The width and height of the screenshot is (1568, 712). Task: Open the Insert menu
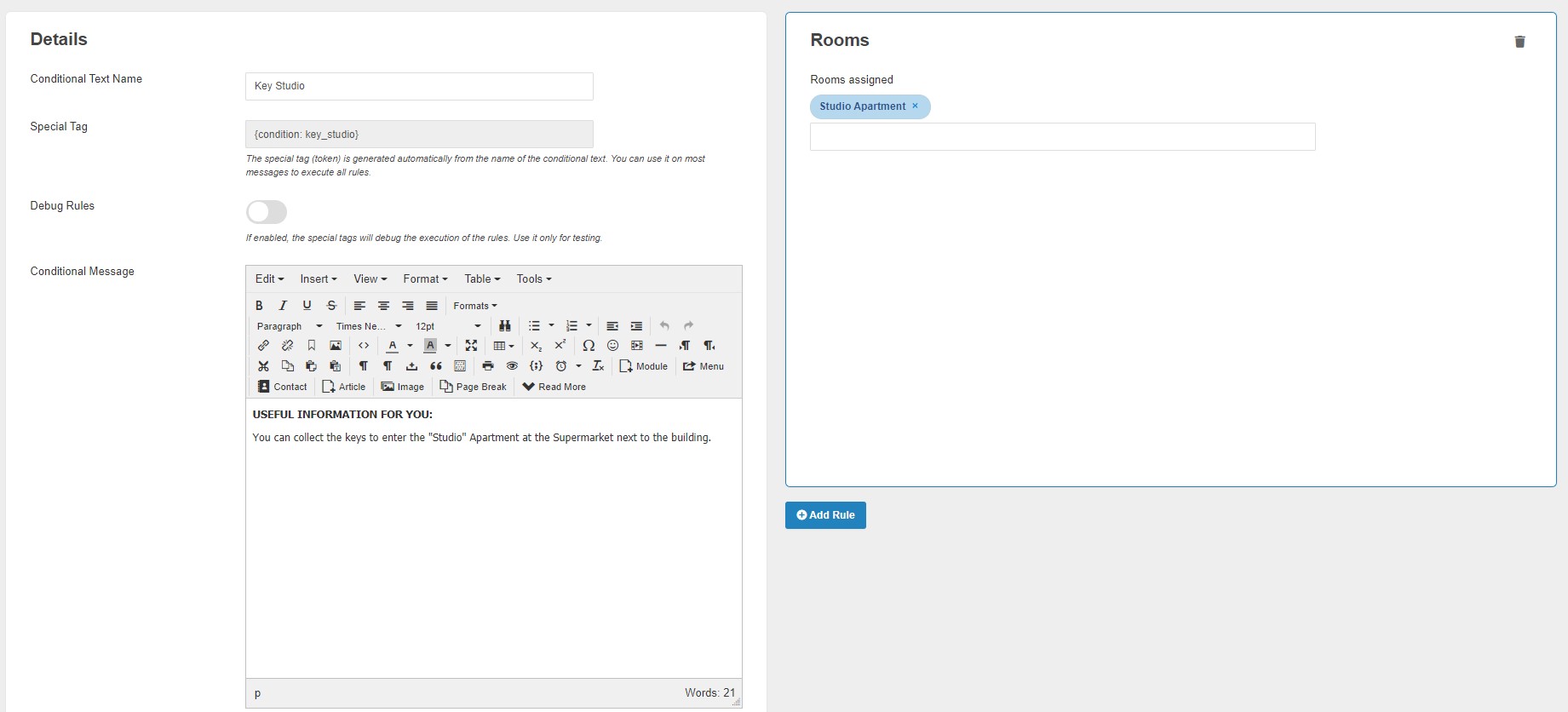[318, 279]
